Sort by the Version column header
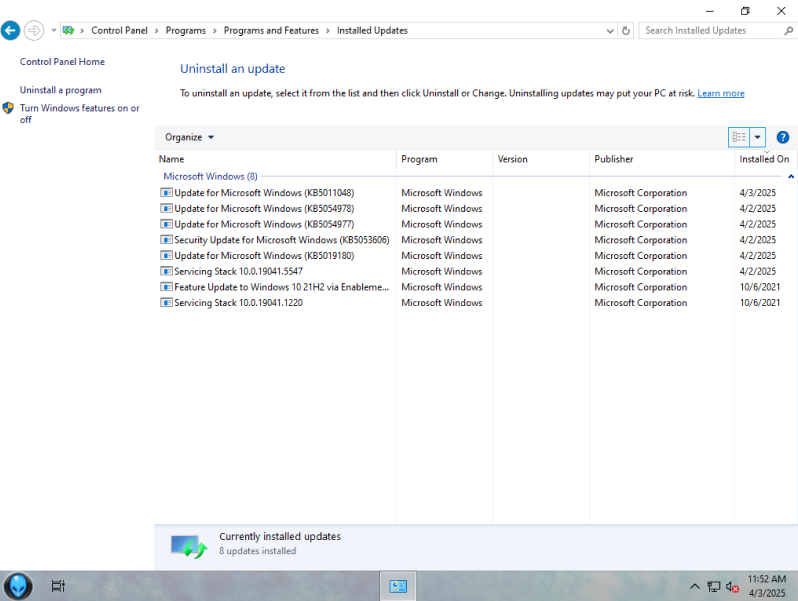 [540, 159]
